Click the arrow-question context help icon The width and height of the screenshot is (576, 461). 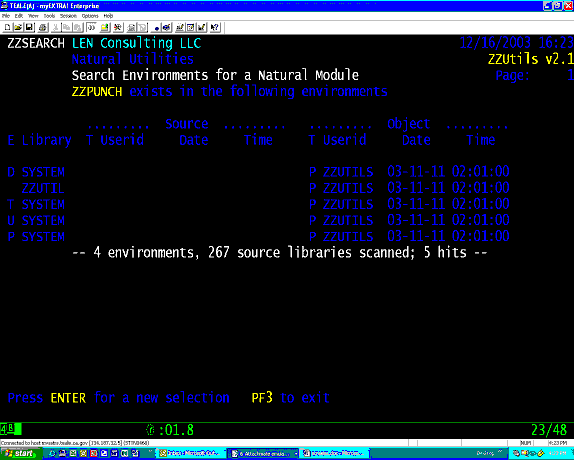[215, 28]
